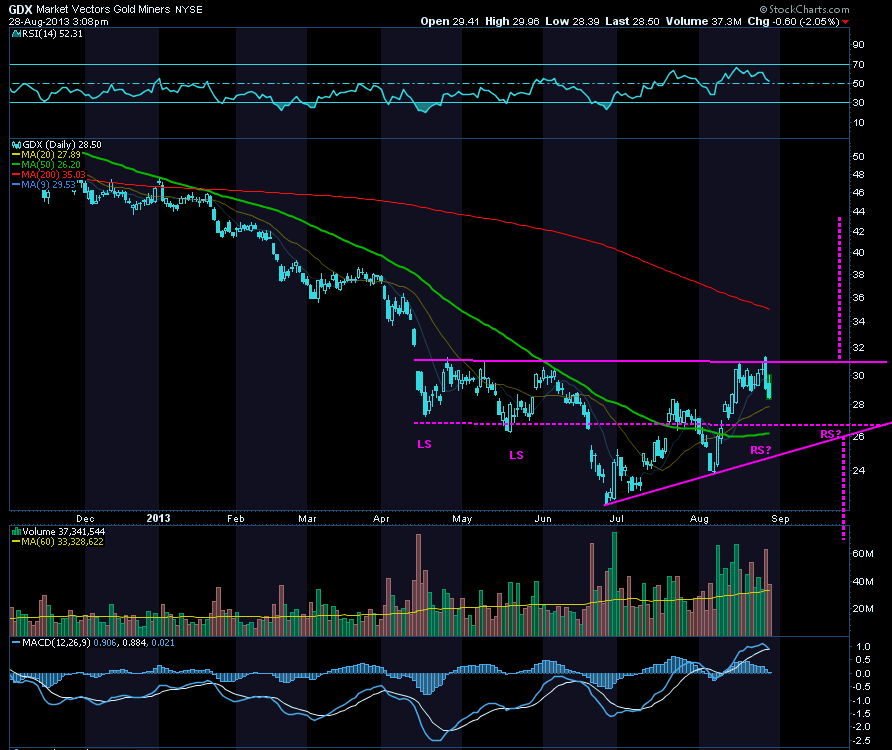Click the yellow MA(20) legend color marker
Viewport: 892px width, 750px height.
pyautogui.click(x=16, y=155)
